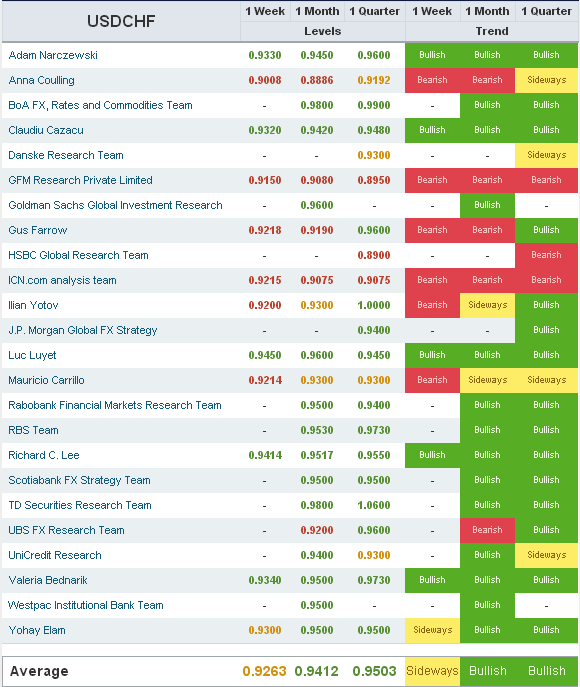
Task: Open RBS Team link
Action: (33, 430)
